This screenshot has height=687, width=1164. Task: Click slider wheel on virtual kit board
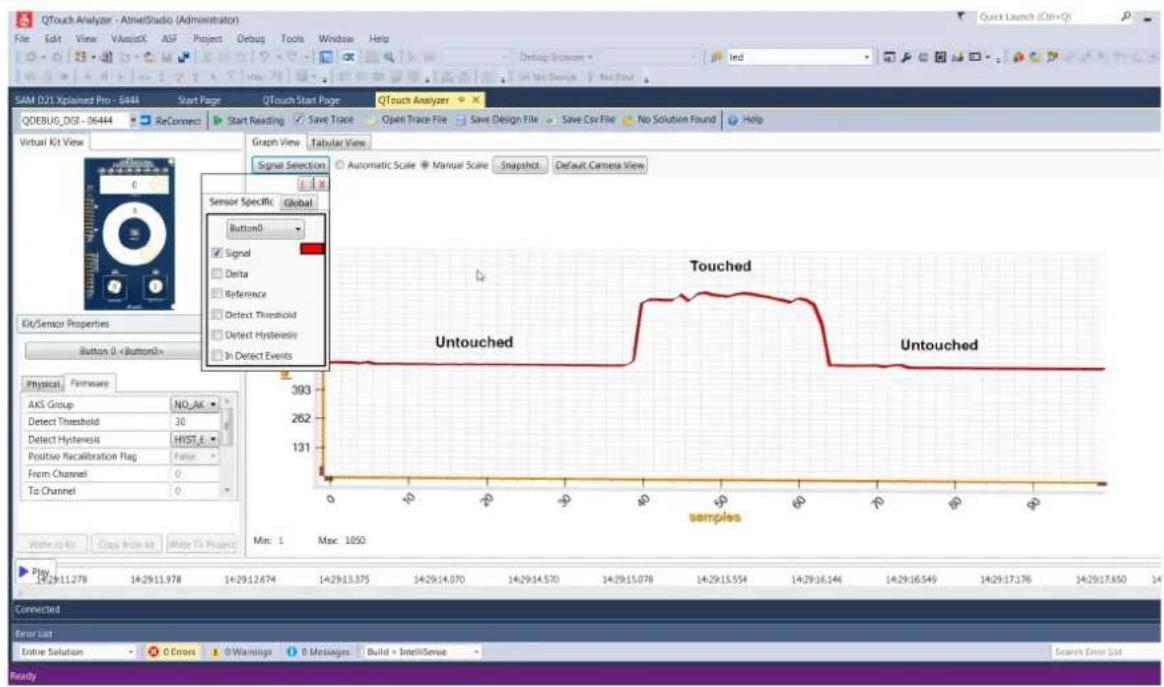pyautogui.click(x=134, y=233)
